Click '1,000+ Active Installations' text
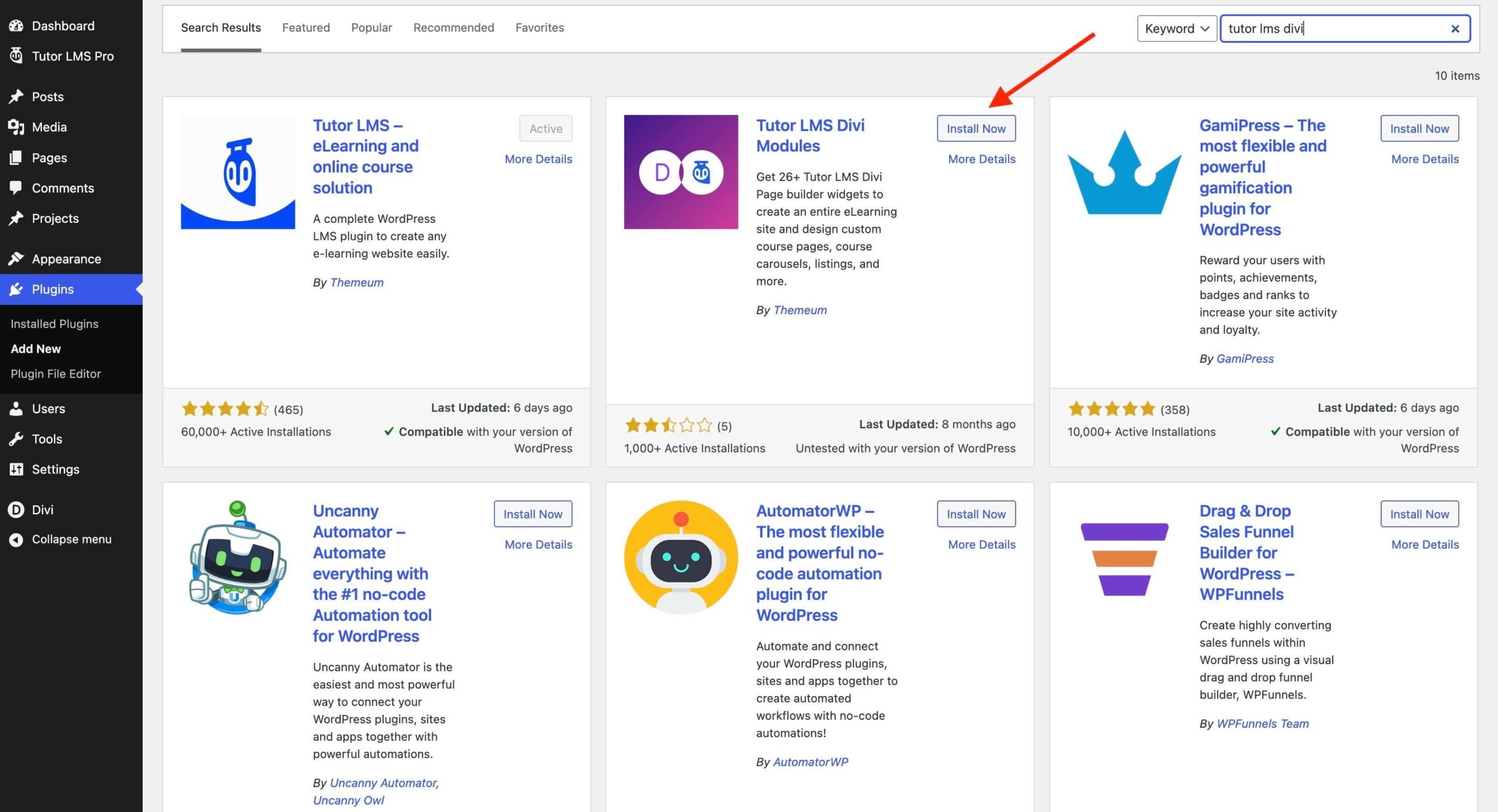The width and height of the screenshot is (1498, 812). [694, 448]
